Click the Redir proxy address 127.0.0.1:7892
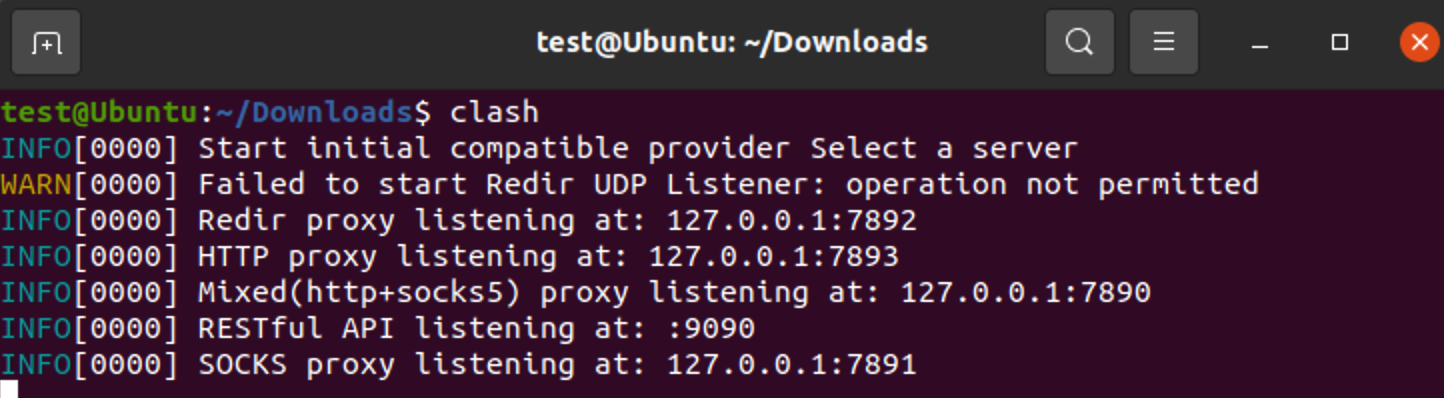Viewport: 1444px width, 398px height. click(x=792, y=220)
